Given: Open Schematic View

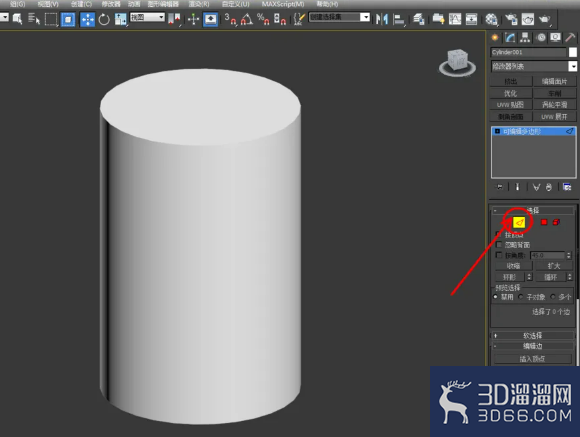Looking at the screenshot, I should point(471,19).
